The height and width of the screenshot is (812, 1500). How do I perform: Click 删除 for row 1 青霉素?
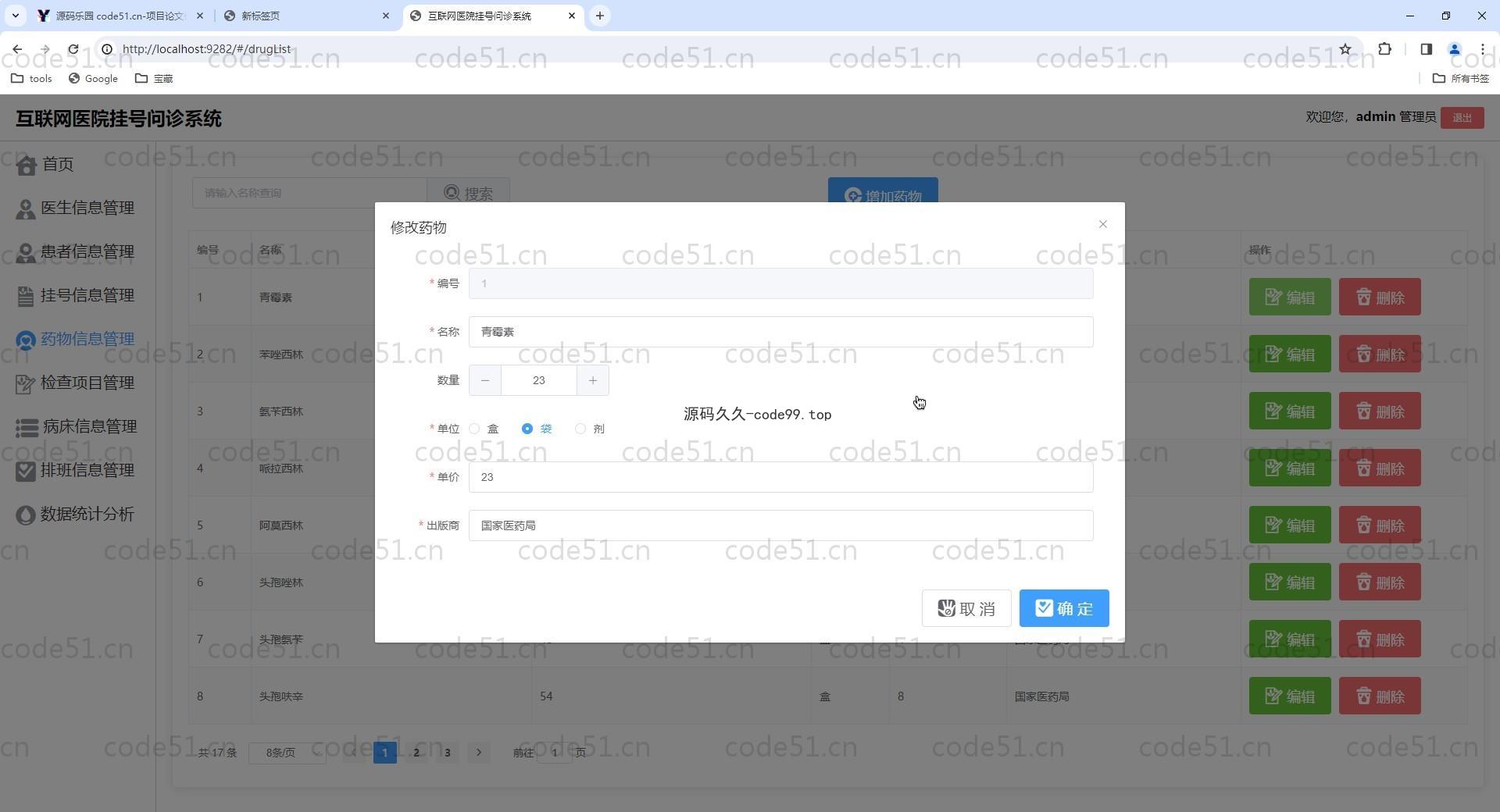(1380, 297)
